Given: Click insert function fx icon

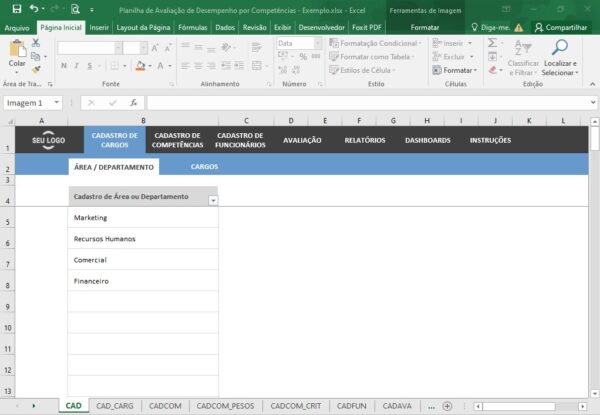Looking at the screenshot, I should 134,103.
